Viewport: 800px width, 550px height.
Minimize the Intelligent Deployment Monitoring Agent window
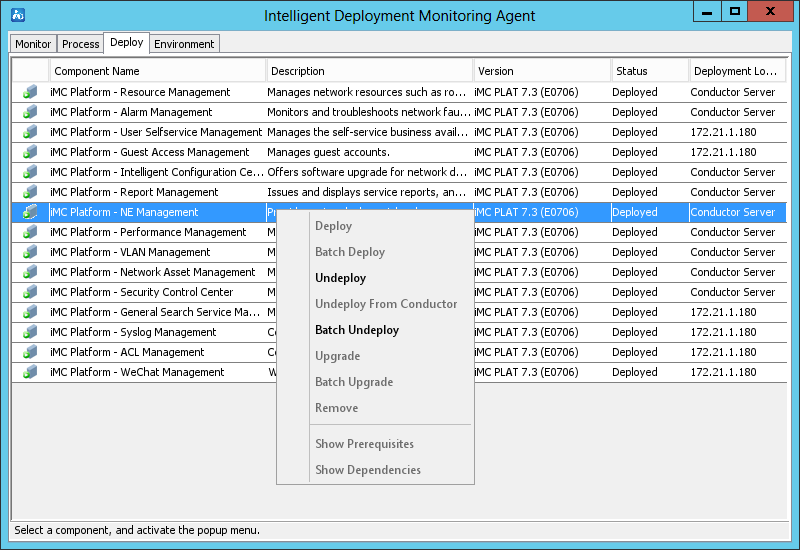click(707, 11)
